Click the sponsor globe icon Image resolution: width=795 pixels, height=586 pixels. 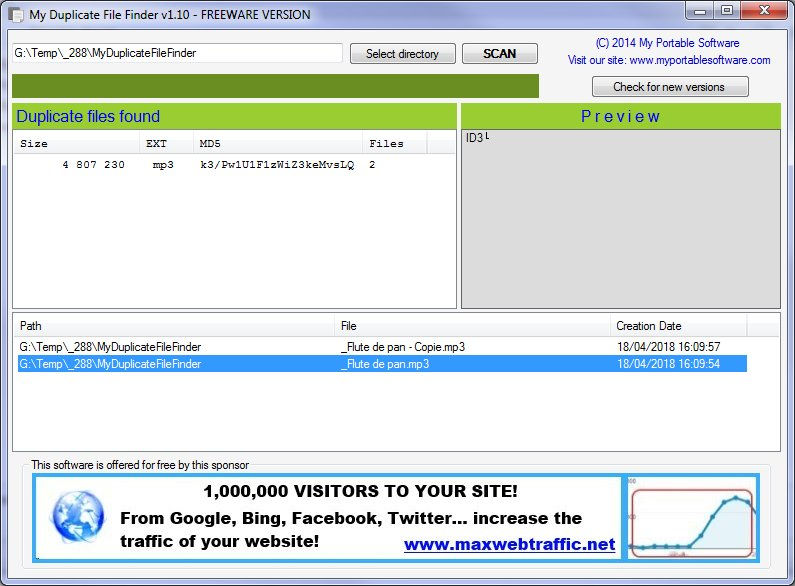coord(79,516)
